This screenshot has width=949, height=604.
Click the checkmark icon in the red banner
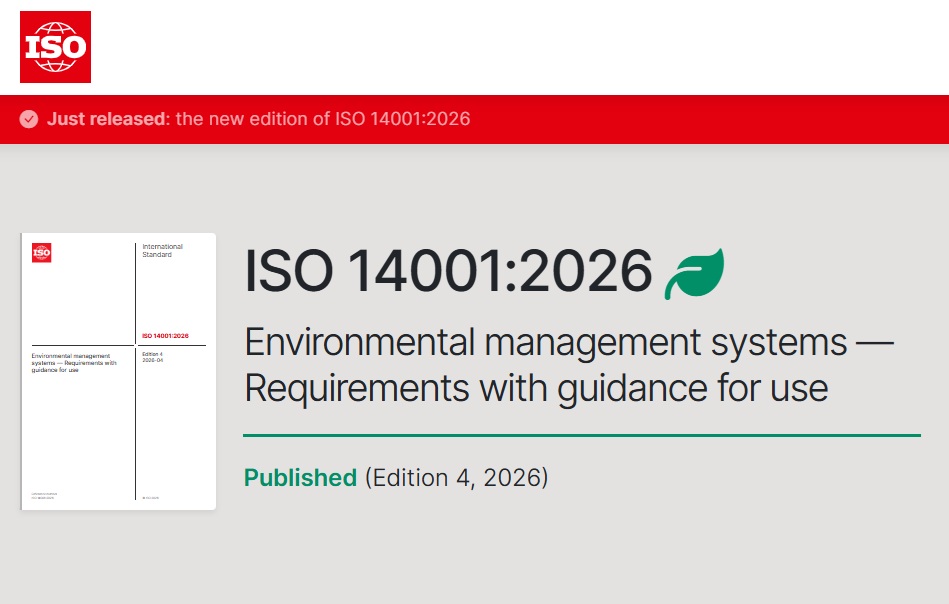[29, 119]
